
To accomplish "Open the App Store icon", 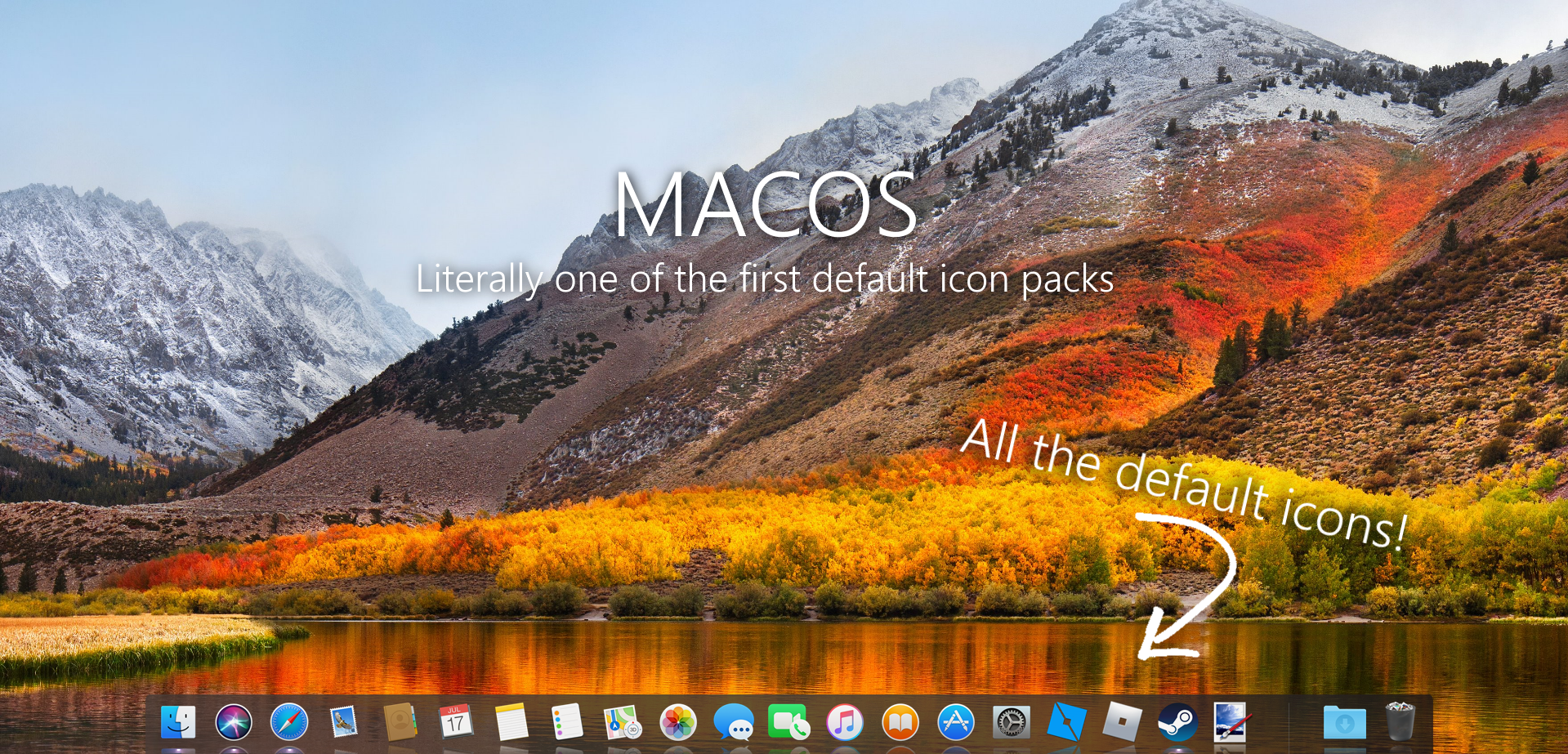I will click(x=956, y=722).
